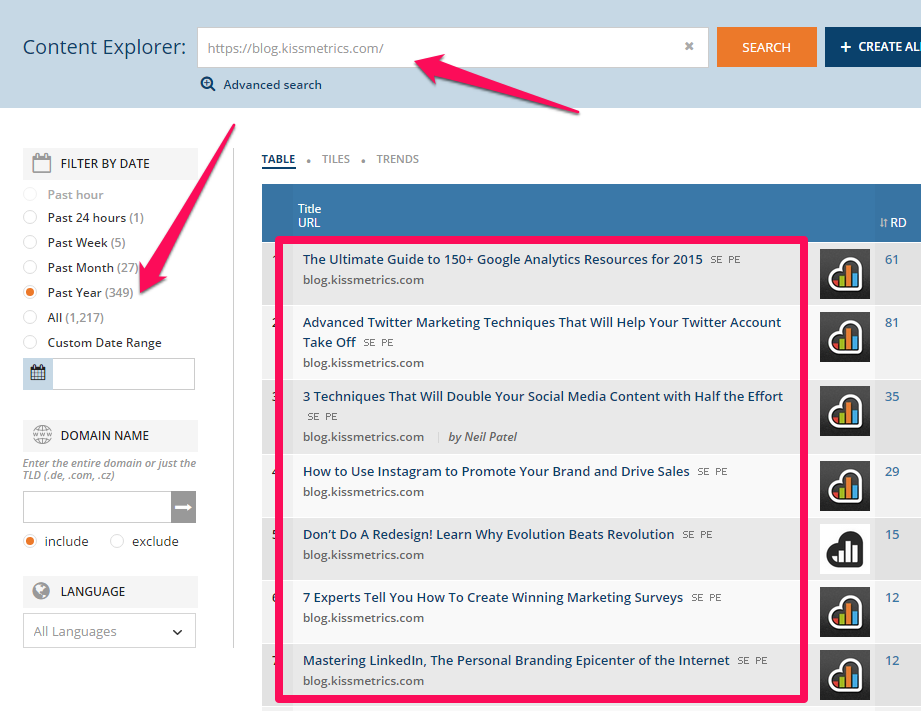
Task: Click the orange SEARCH button
Action: (x=767, y=47)
